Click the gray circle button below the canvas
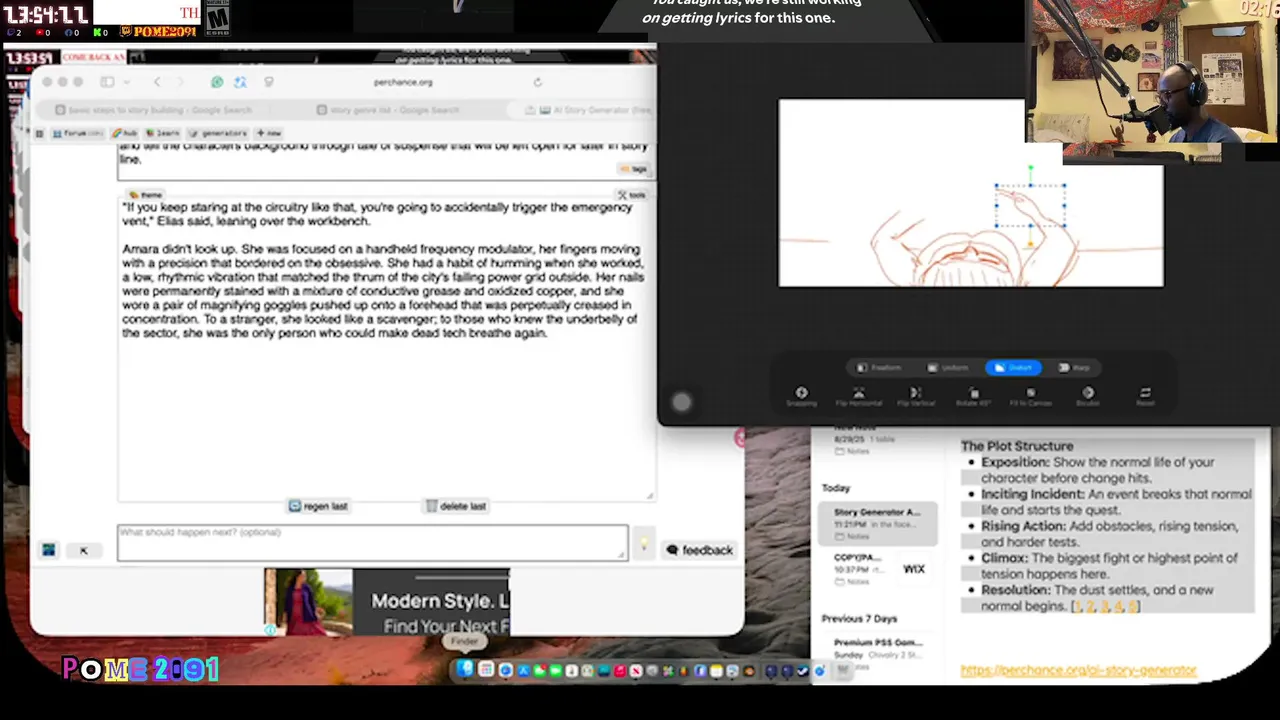 (x=681, y=402)
